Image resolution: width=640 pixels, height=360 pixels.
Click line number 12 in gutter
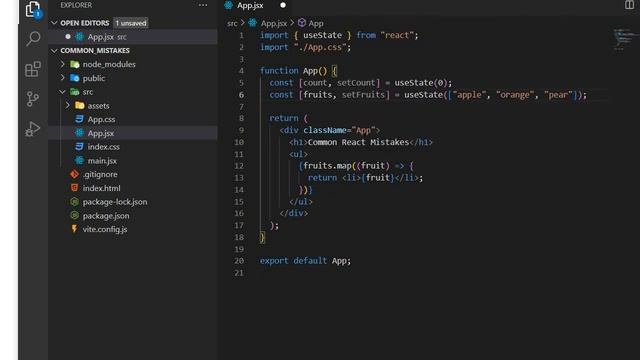[239, 166]
